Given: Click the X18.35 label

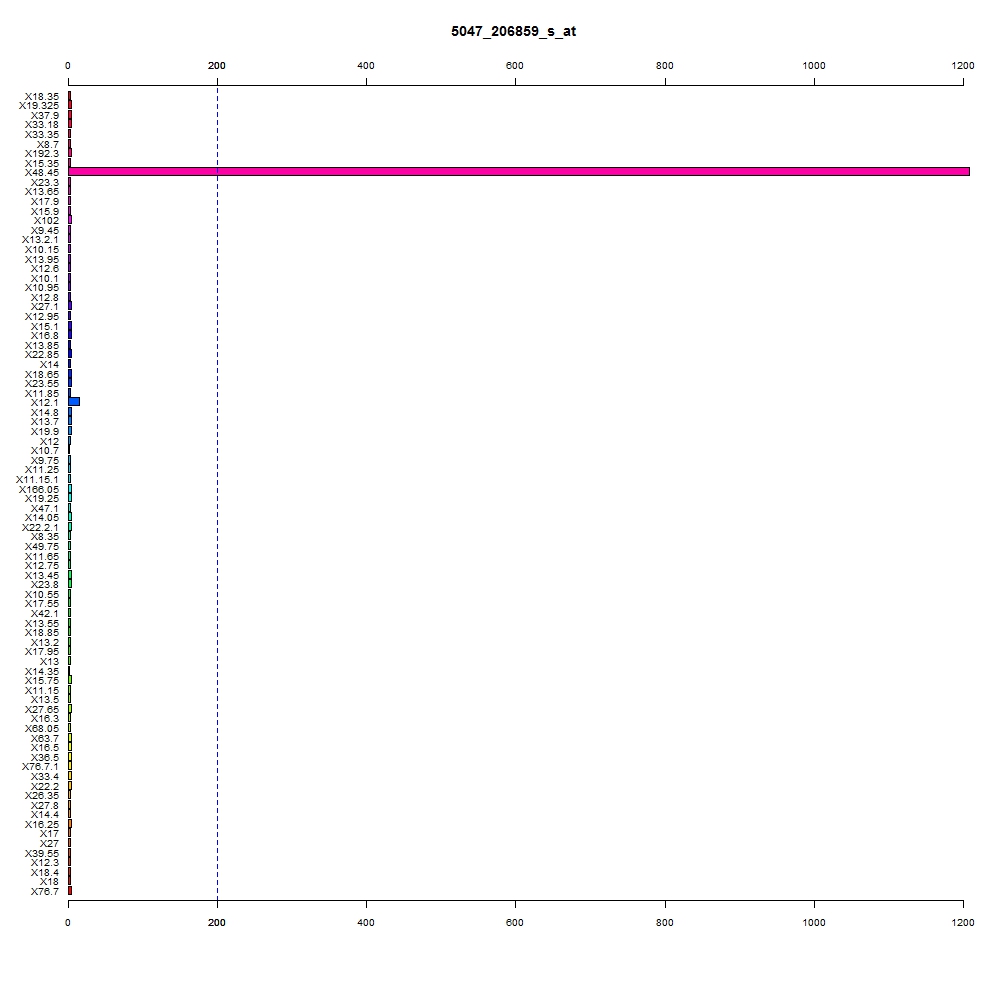Looking at the screenshot, I should (x=41, y=97).
